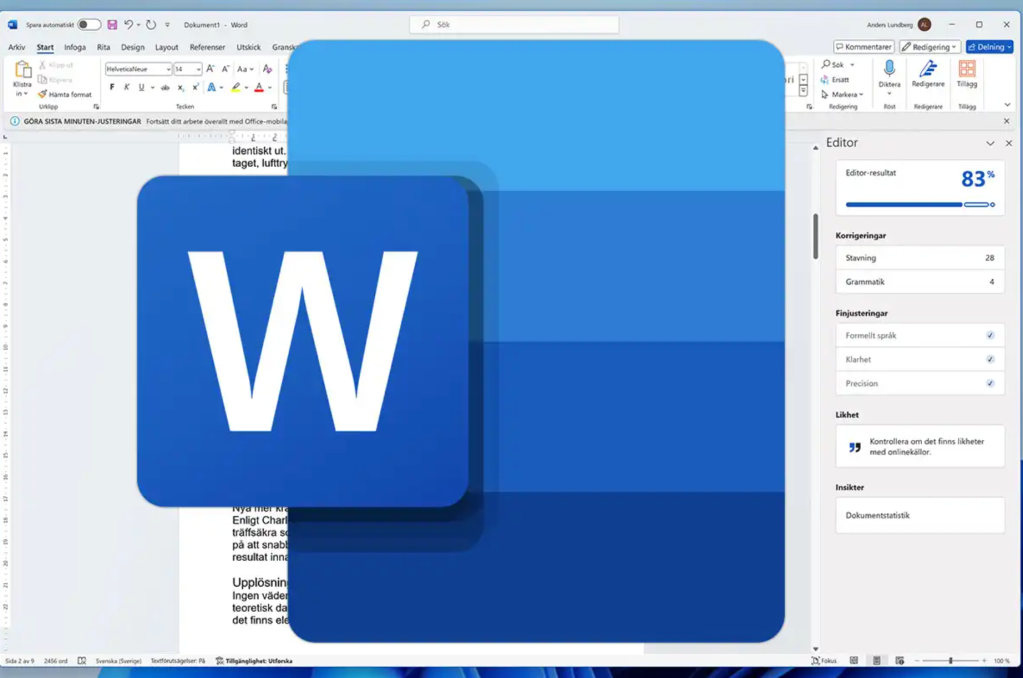Click Kontrollera om det finns likheter card
Viewport: 1023px width, 678px height.
coord(920,446)
